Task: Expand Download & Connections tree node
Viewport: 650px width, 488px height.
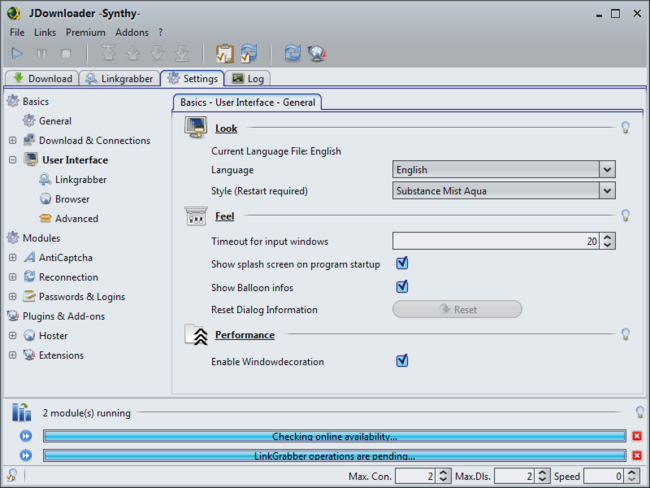Action: 13,141
